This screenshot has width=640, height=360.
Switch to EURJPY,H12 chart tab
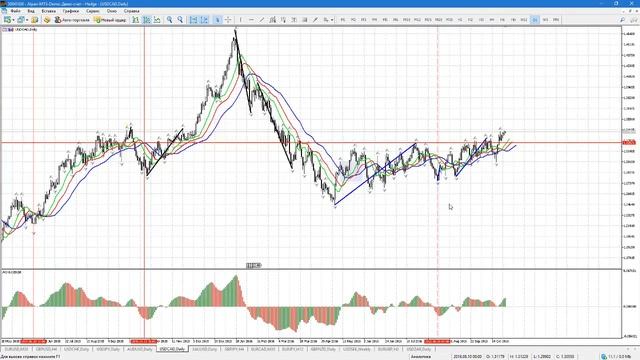click(293, 349)
